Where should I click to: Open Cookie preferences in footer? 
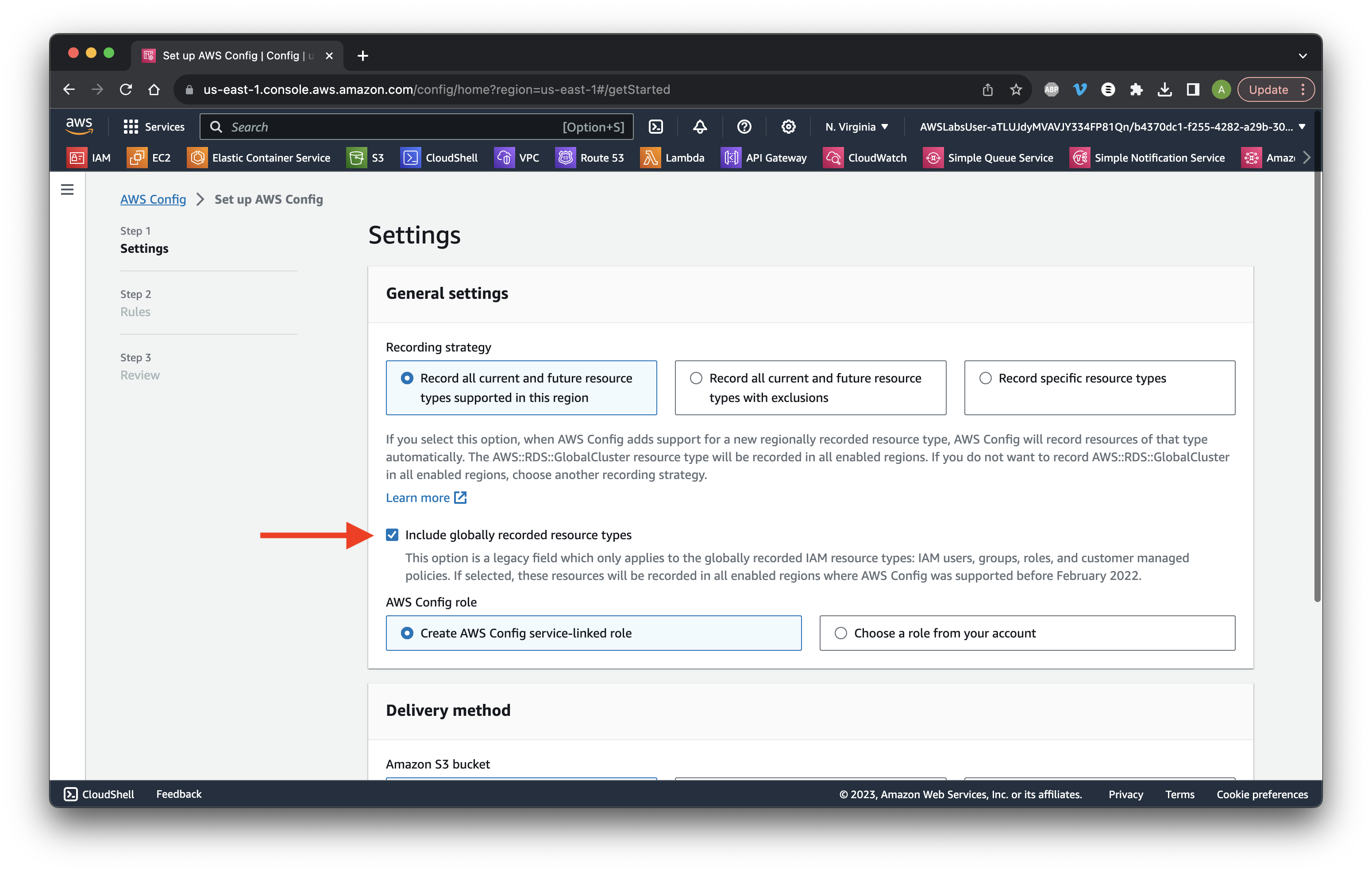[x=1262, y=794]
